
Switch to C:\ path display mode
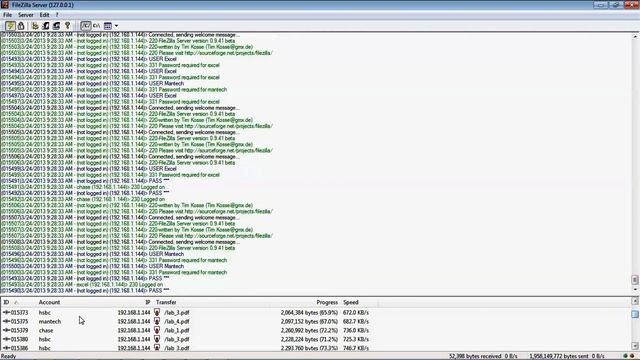coord(96,26)
